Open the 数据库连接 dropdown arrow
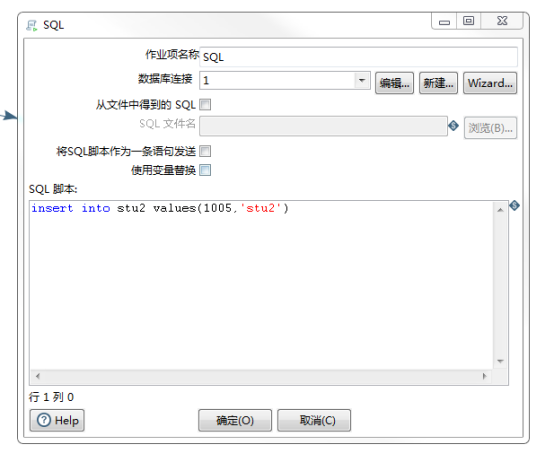554x463 pixels. [362, 80]
